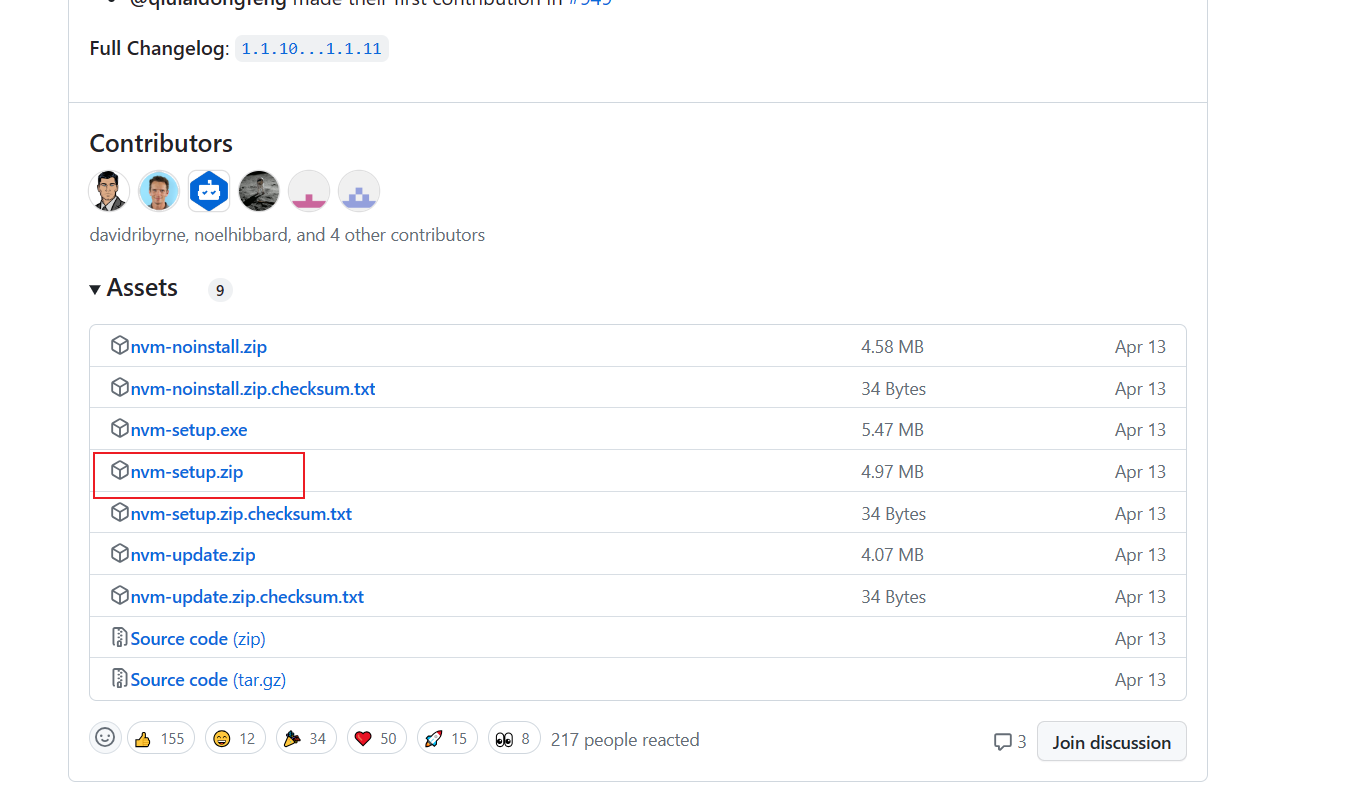The height and width of the screenshot is (791, 1356).
Task: Toggle eyes reaction with 8
Action: (x=514, y=739)
